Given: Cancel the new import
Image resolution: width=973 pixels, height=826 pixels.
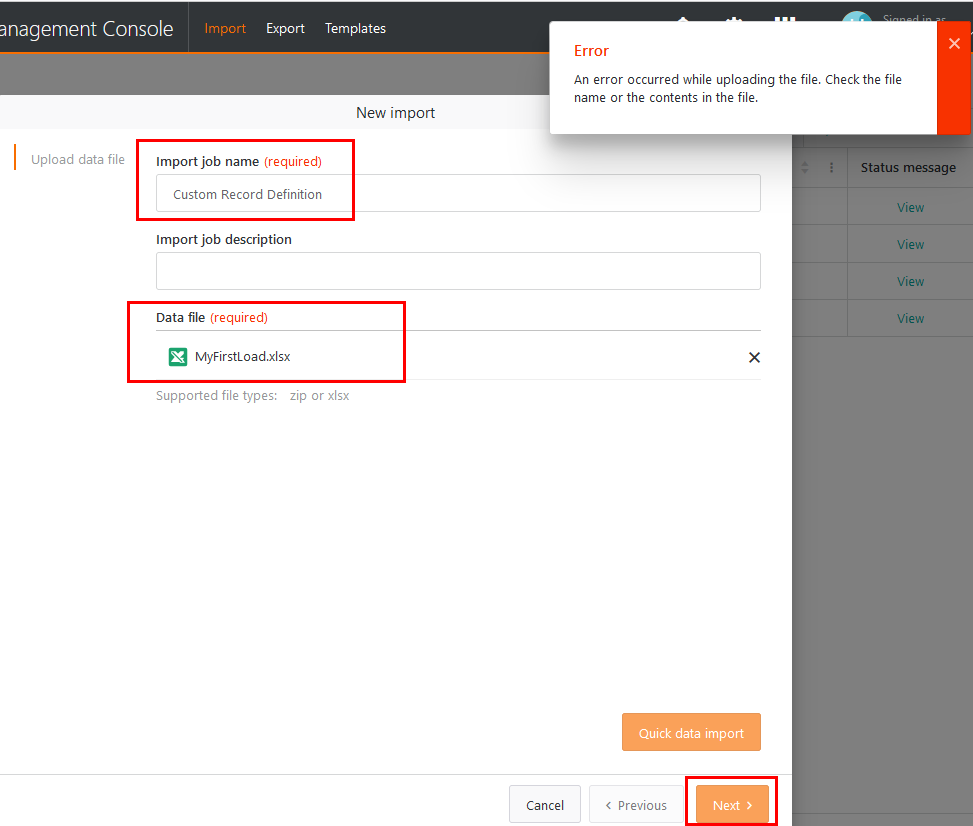Looking at the screenshot, I should tap(545, 805).
